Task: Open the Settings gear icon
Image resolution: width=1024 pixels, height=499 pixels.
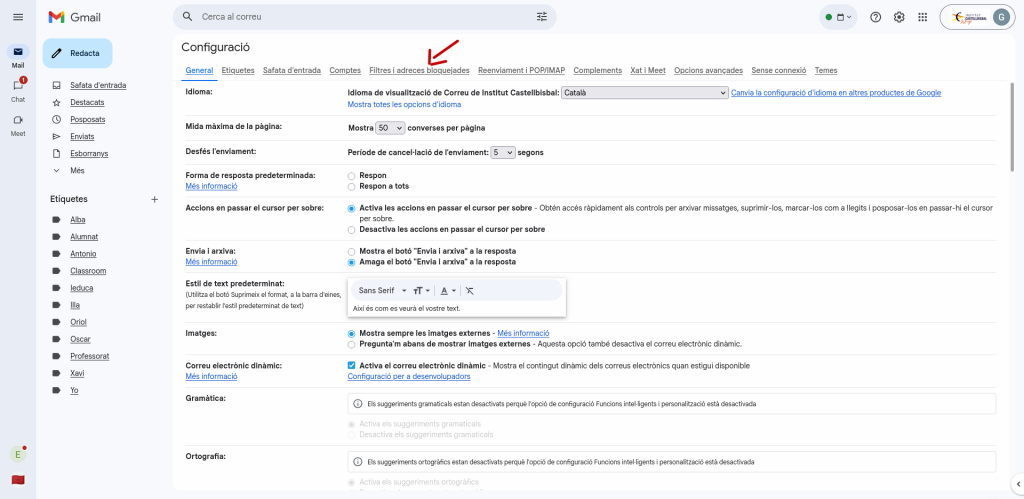Action: pyautogui.click(x=899, y=17)
